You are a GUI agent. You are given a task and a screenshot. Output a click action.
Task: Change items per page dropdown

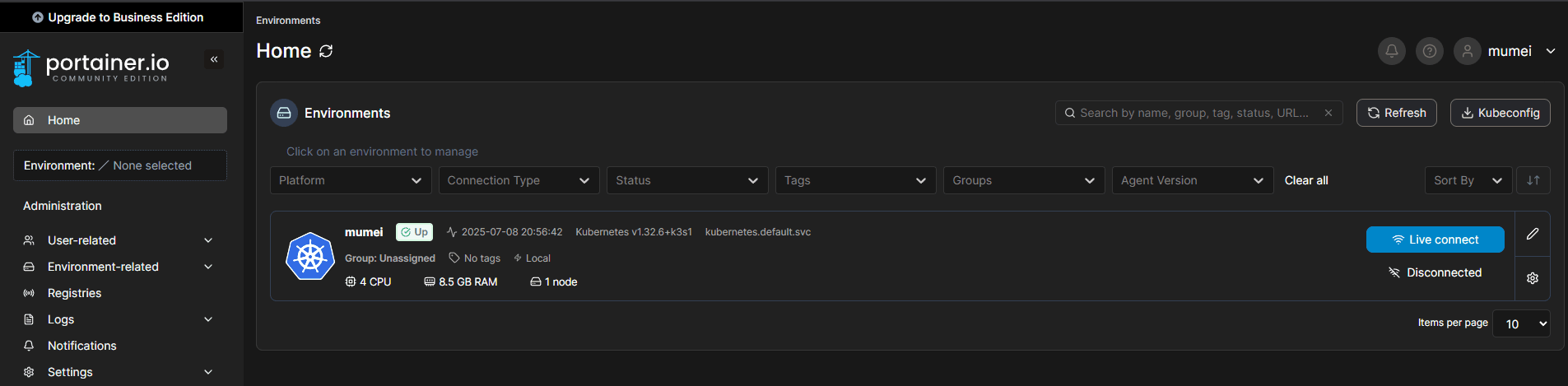coord(1521,323)
